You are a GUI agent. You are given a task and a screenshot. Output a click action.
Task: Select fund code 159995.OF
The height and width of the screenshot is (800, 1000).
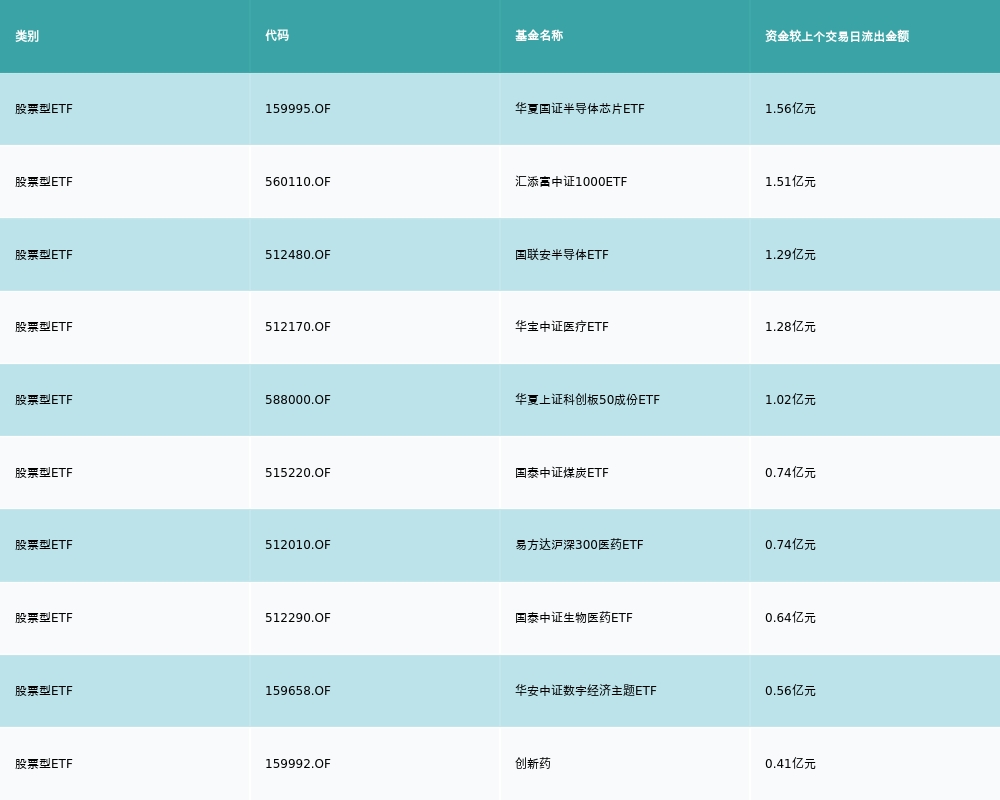[298, 109]
